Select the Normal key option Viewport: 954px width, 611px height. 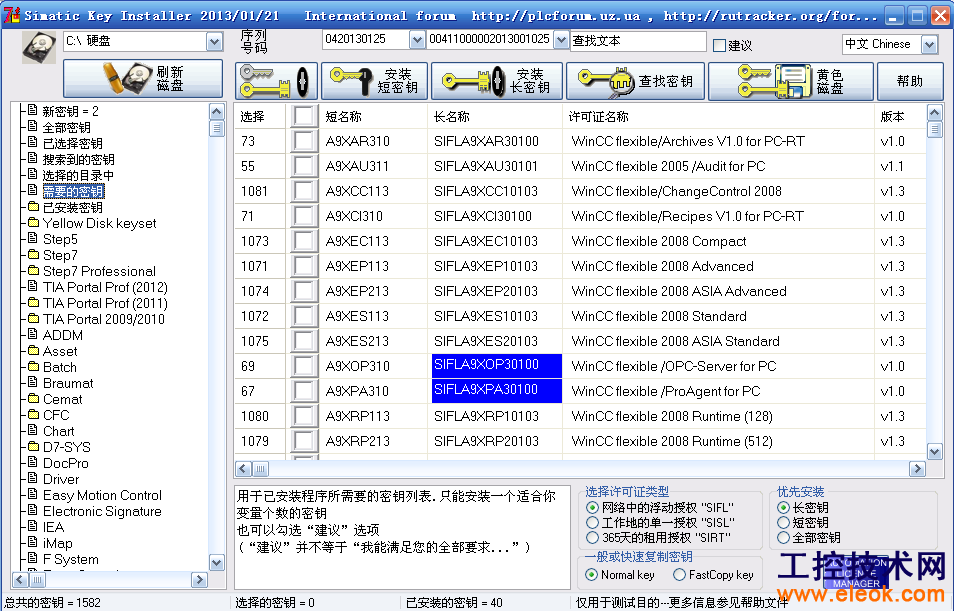point(591,574)
